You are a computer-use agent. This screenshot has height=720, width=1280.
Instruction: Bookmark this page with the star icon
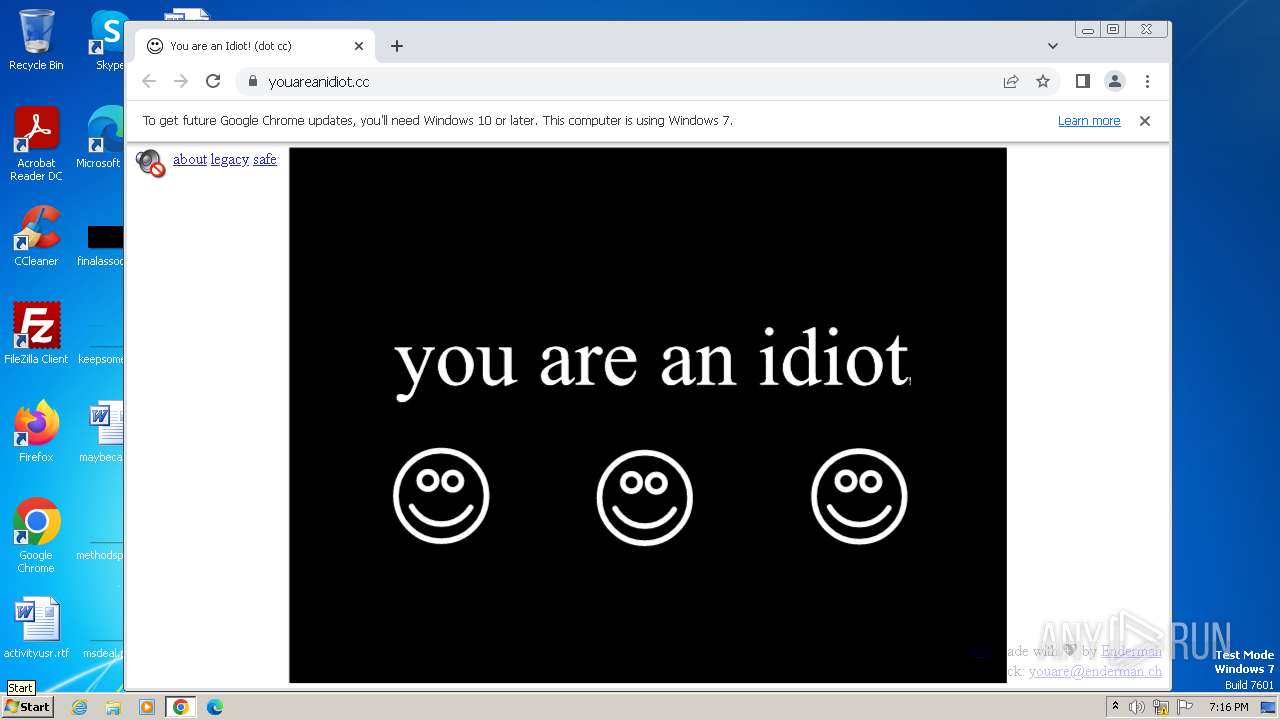(1043, 81)
